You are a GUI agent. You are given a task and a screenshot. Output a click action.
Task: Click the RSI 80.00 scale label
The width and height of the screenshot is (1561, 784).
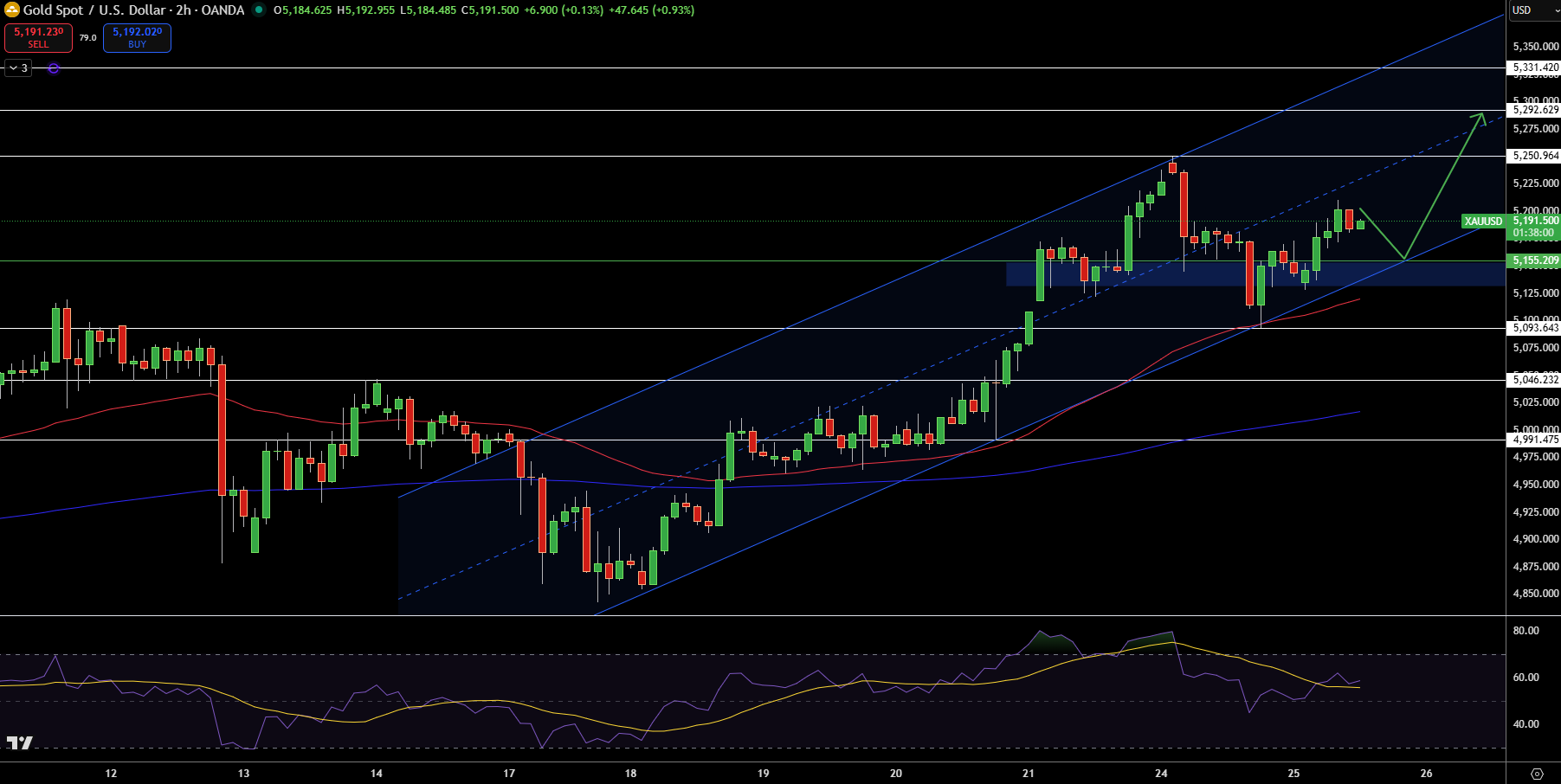[1526, 631]
